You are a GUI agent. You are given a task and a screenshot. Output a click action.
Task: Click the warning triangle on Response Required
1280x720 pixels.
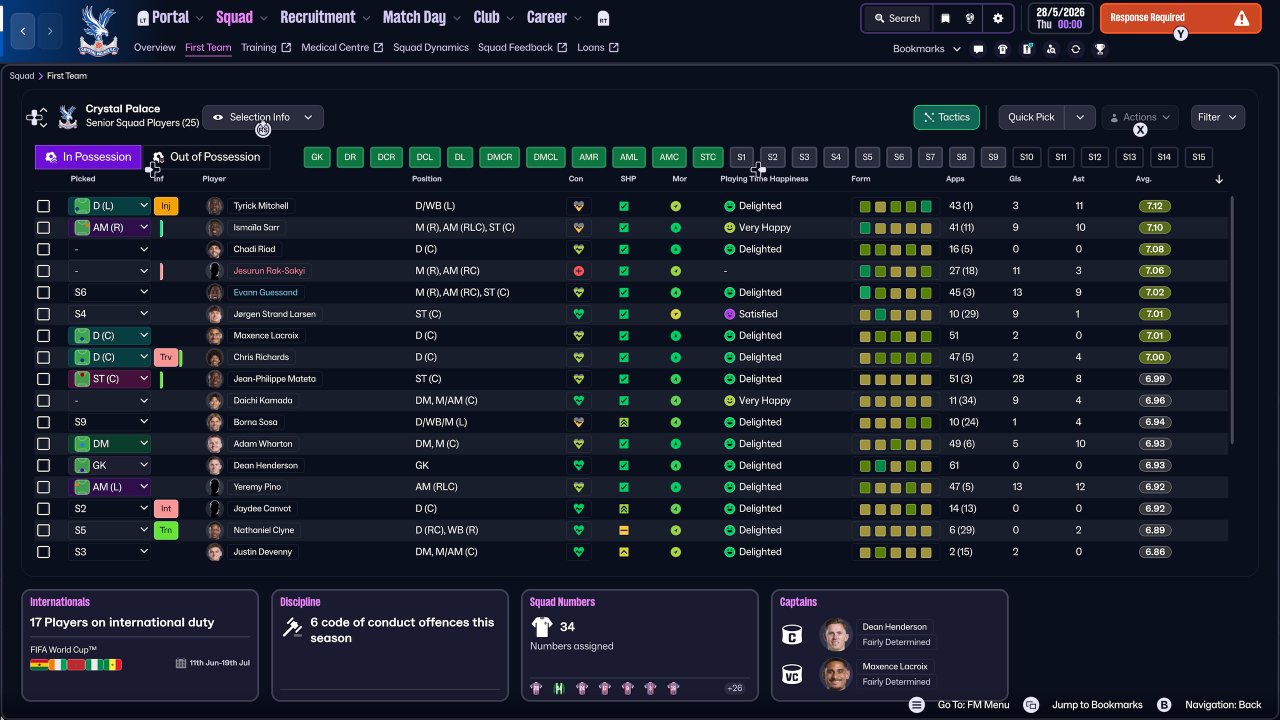(1242, 18)
